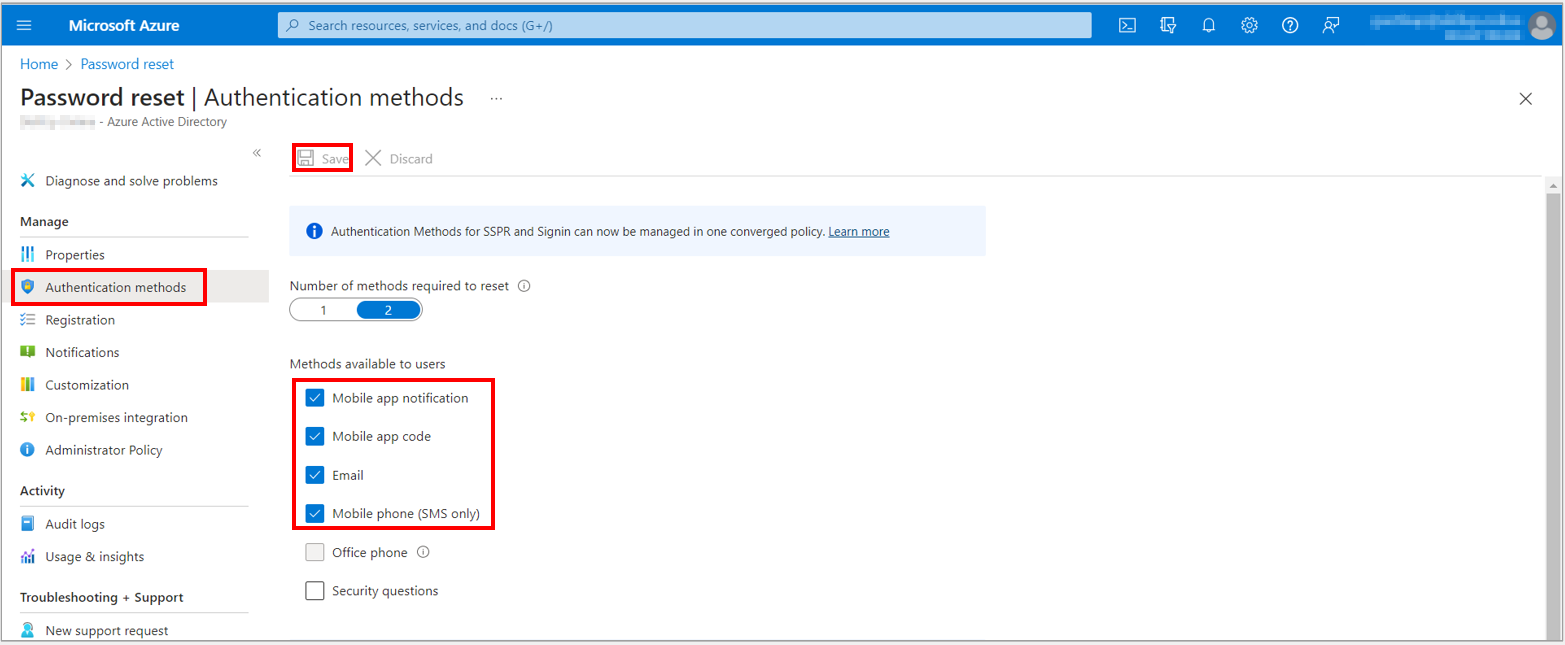
Task: Open the Feedback icon in top bar
Action: tap(1330, 26)
